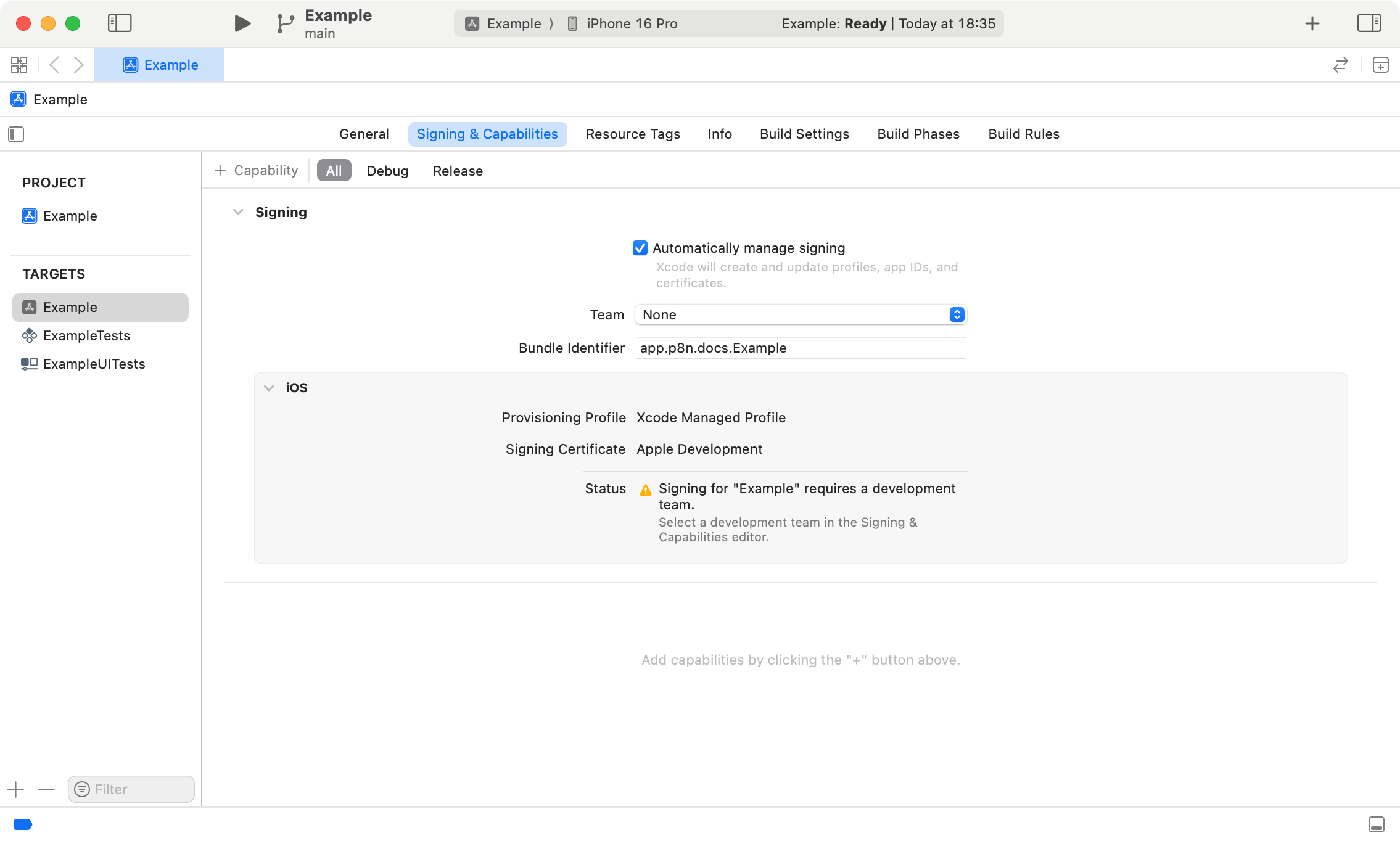Open the General tab
The image size is (1400, 841).
pos(364,134)
